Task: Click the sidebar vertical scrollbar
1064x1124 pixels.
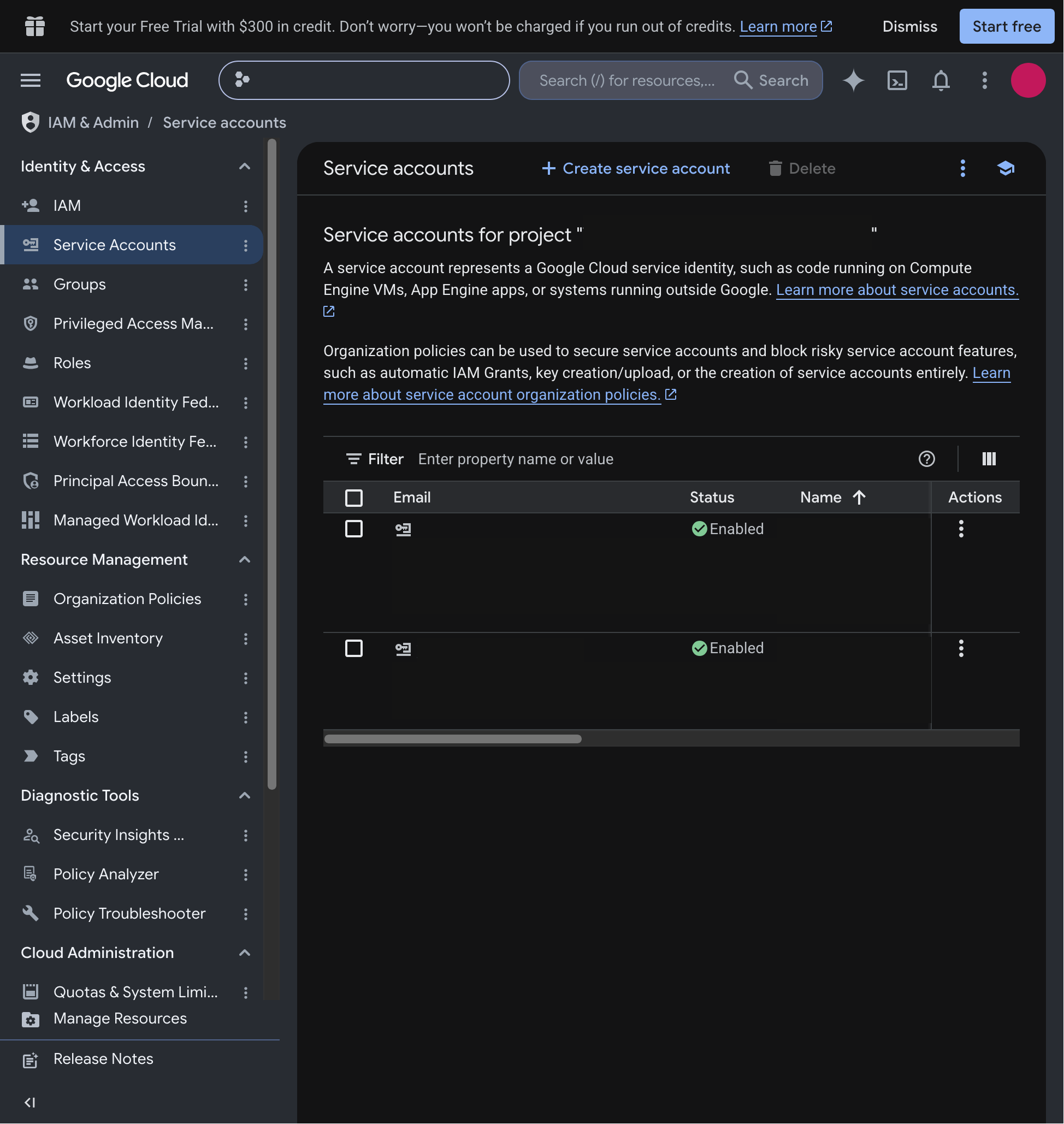Action: pos(272,464)
